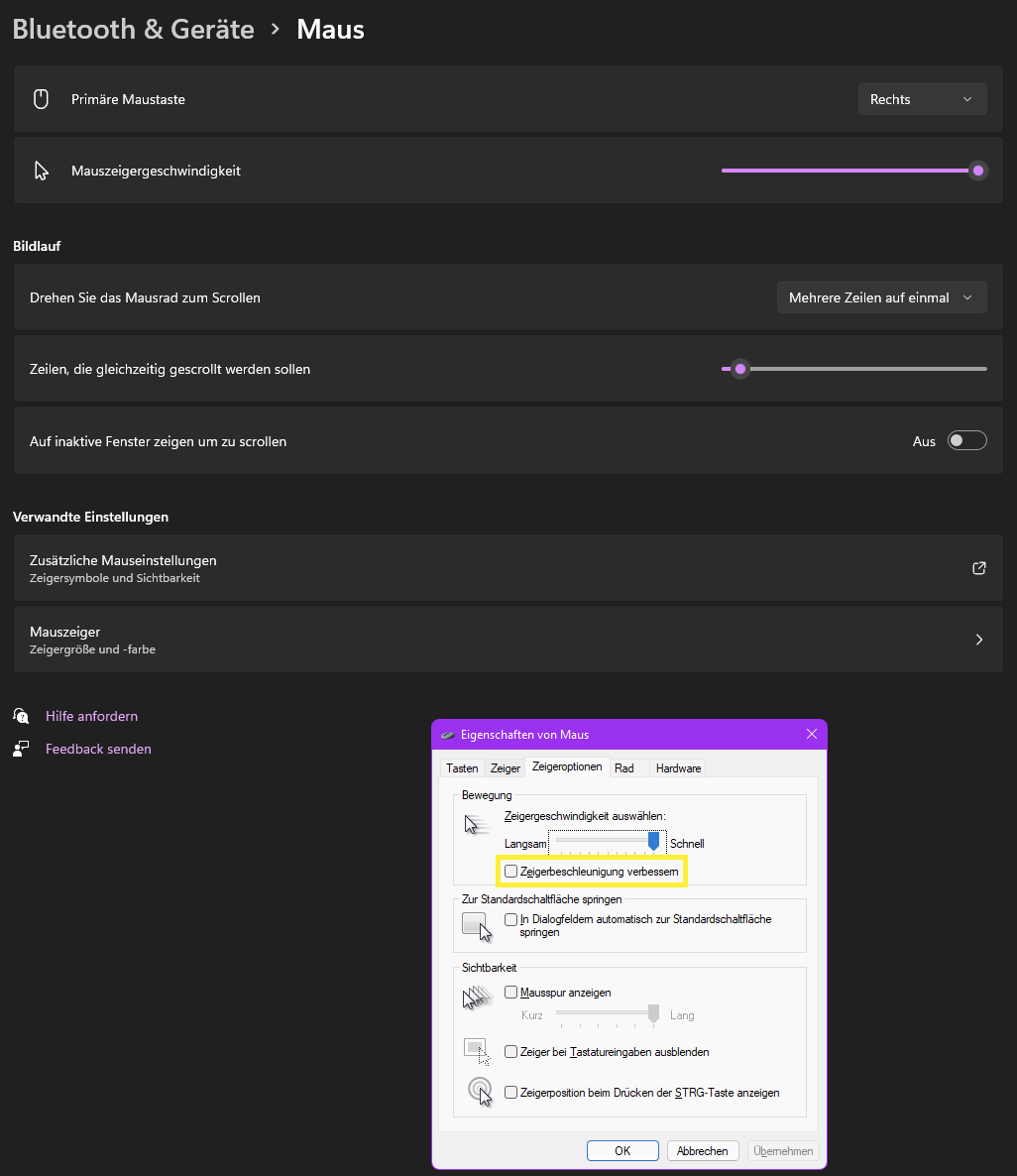Click the Hilfe anfordern help icon
This screenshot has height=1176, width=1017.
(21, 716)
